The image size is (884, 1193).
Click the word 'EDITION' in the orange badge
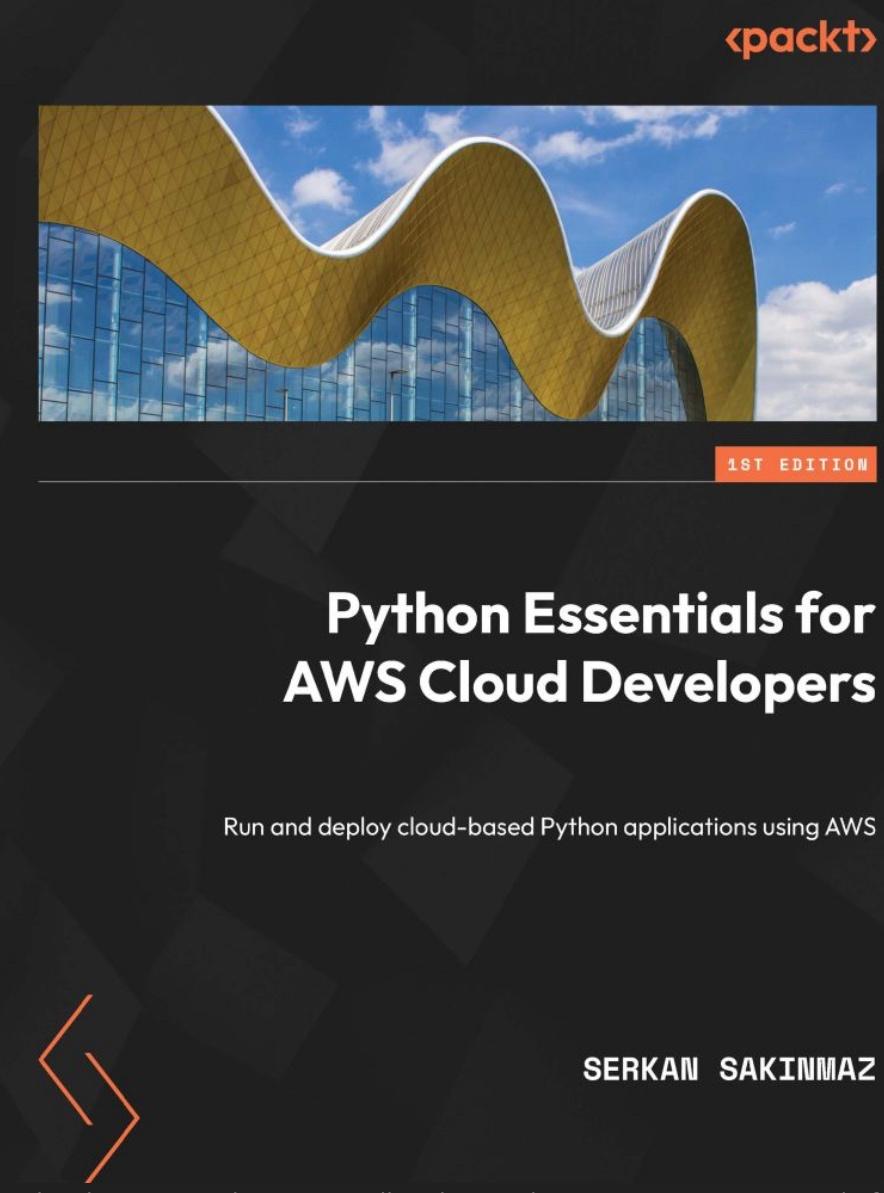[x=821, y=464]
